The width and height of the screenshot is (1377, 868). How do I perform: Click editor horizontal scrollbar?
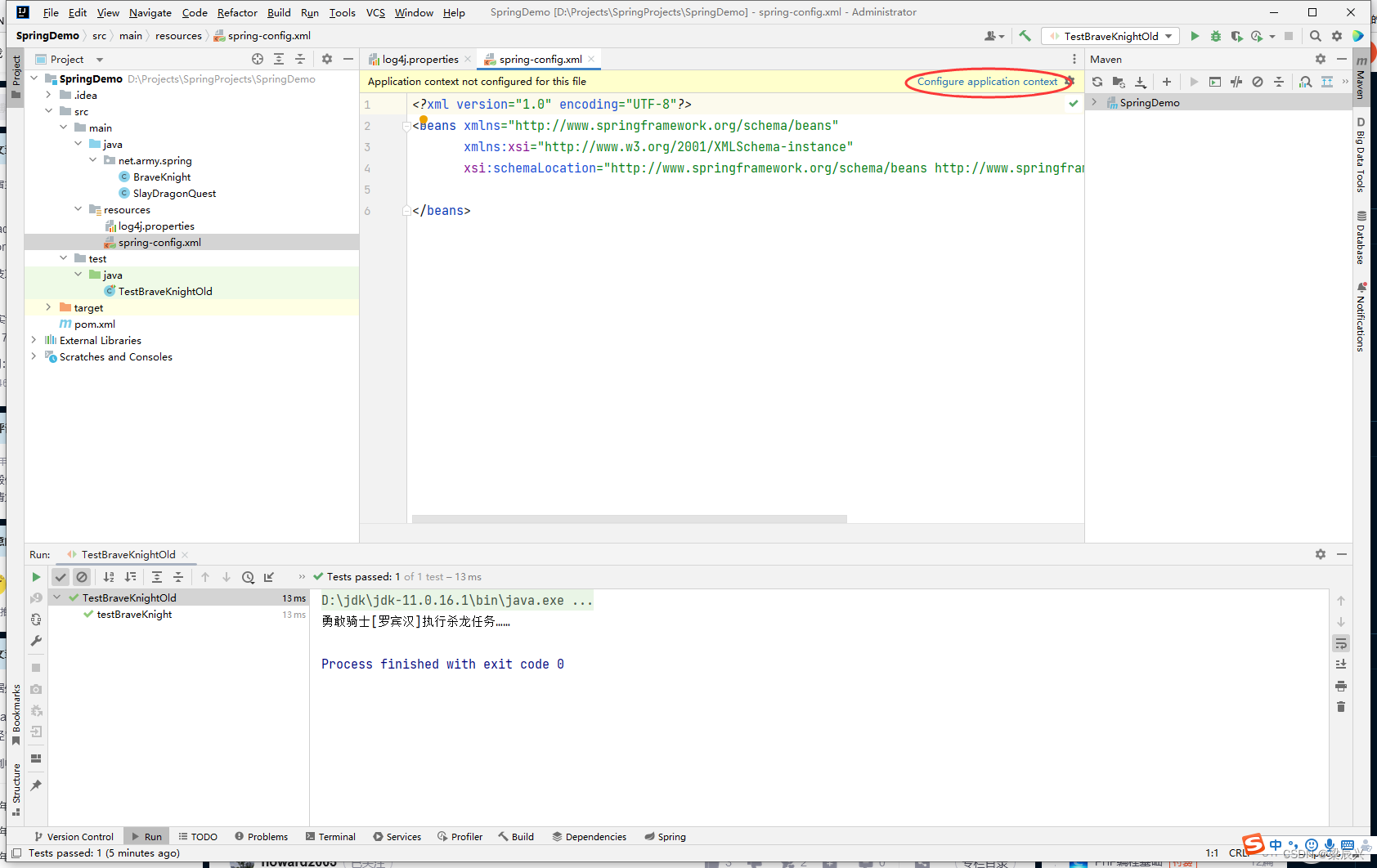(x=630, y=518)
